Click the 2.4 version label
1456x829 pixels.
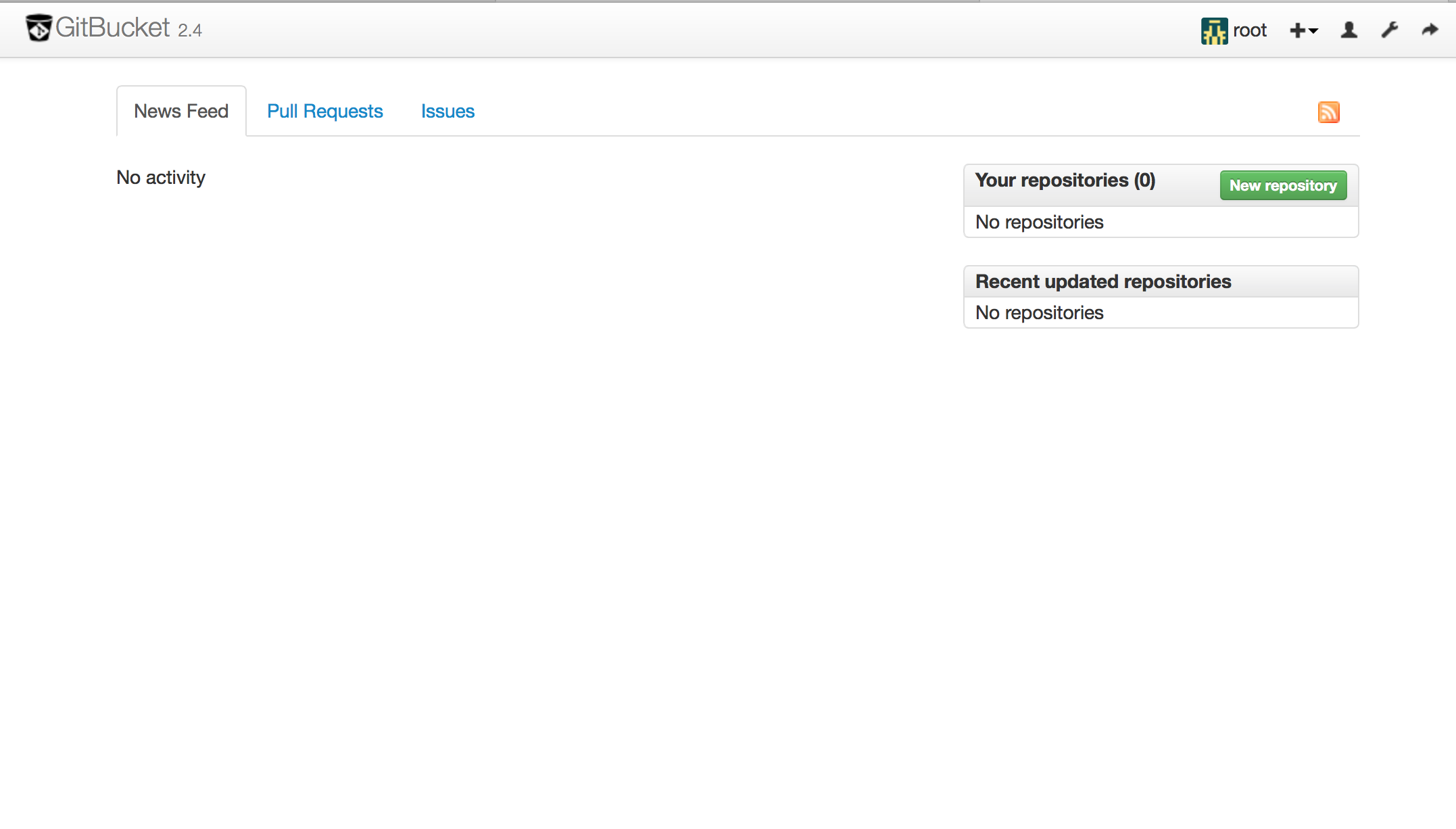tap(190, 30)
